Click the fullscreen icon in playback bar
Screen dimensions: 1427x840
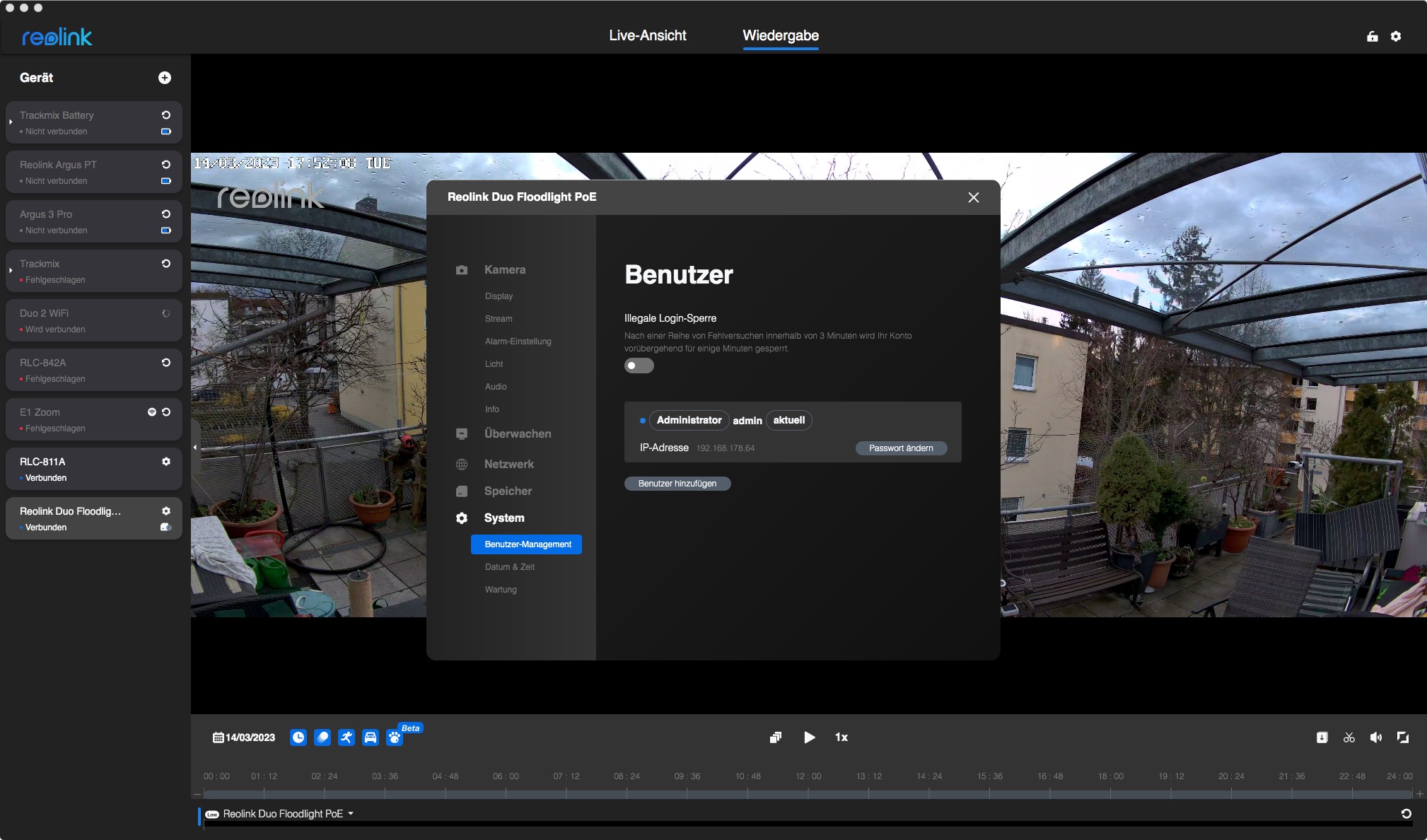click(1403, 737)
